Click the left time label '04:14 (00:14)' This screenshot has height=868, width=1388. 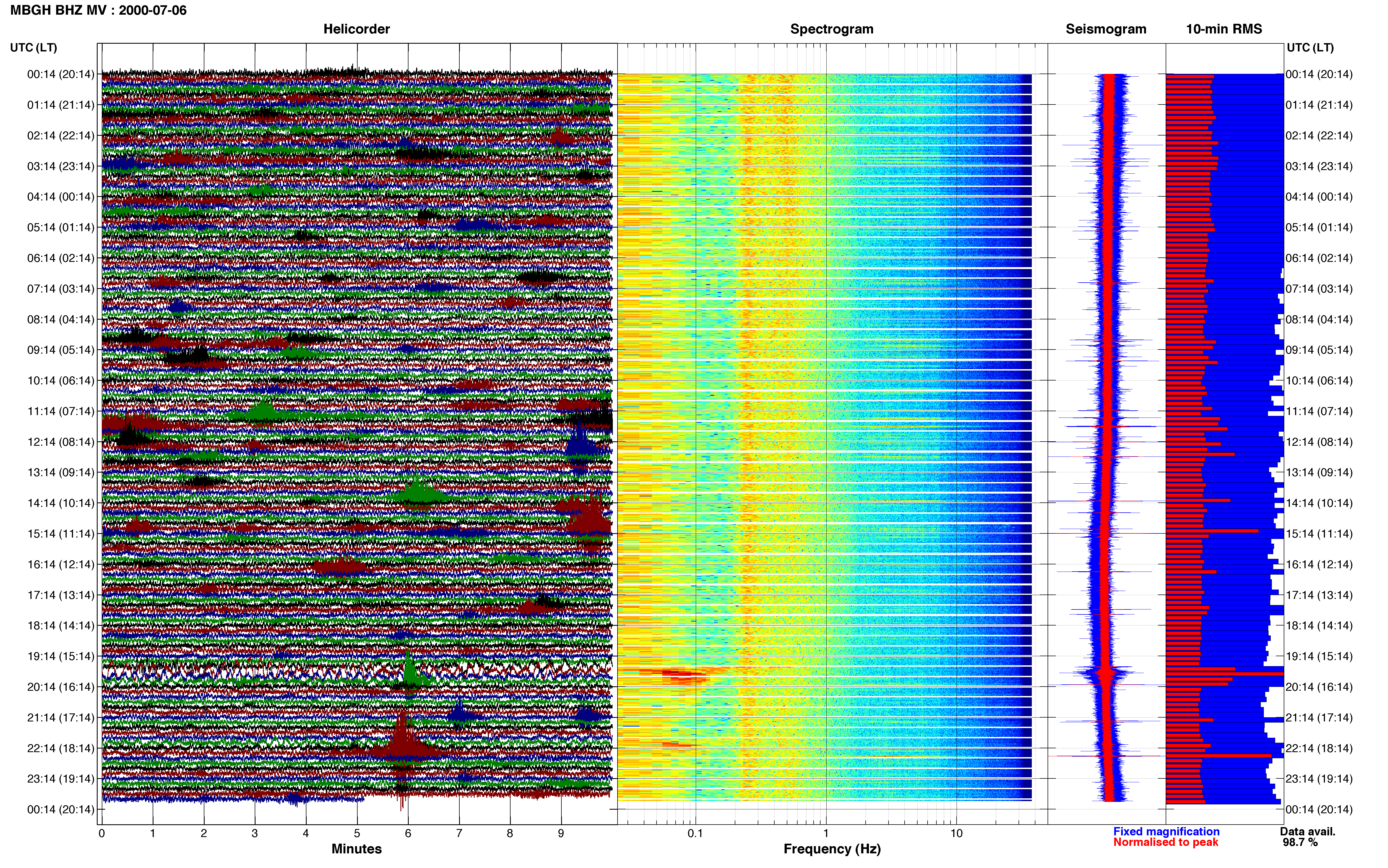pyautogui.click(x=61, y=197)
